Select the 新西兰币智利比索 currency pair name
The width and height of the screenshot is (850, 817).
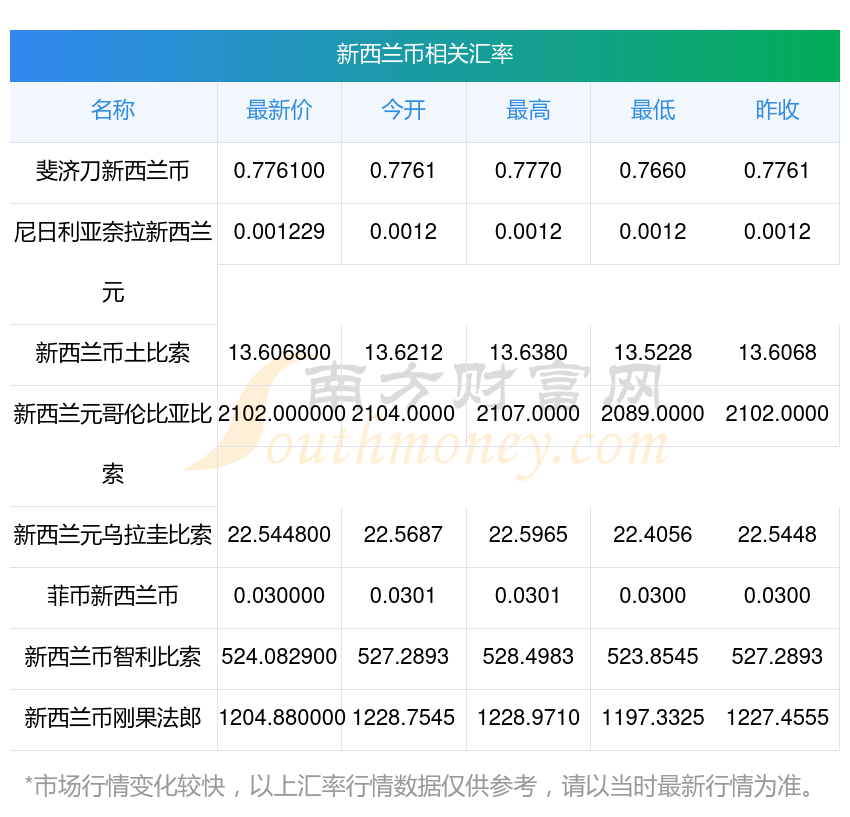tap(113, 657)
